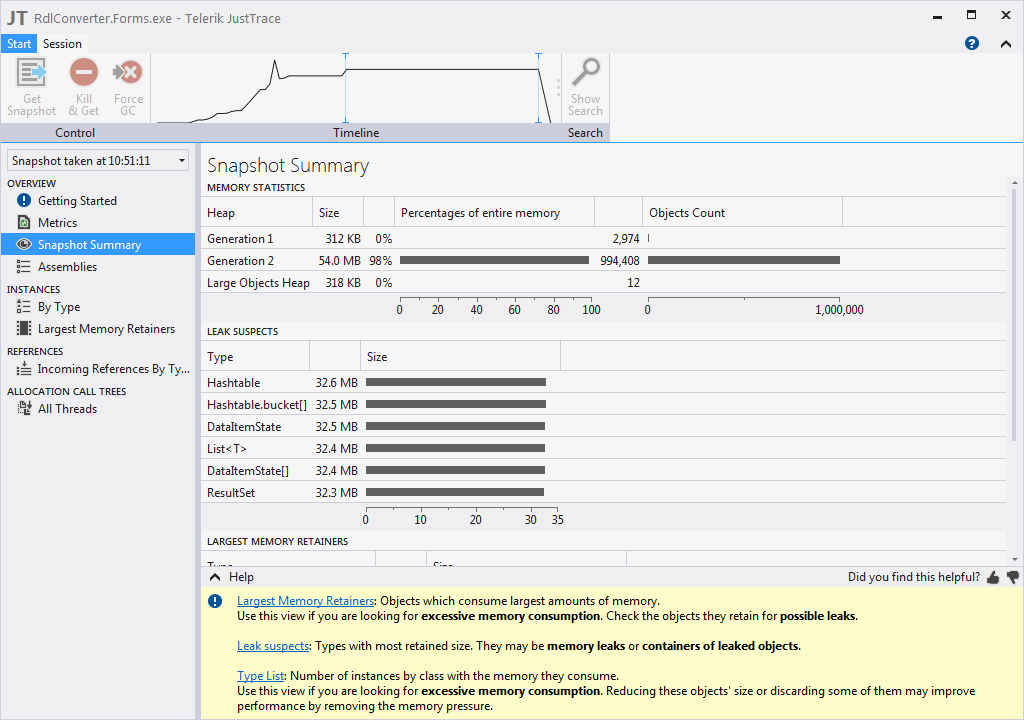Click the Assemblies list icon
The height and width of the screenshot is (720, 1024).
(x=24, y=267)
